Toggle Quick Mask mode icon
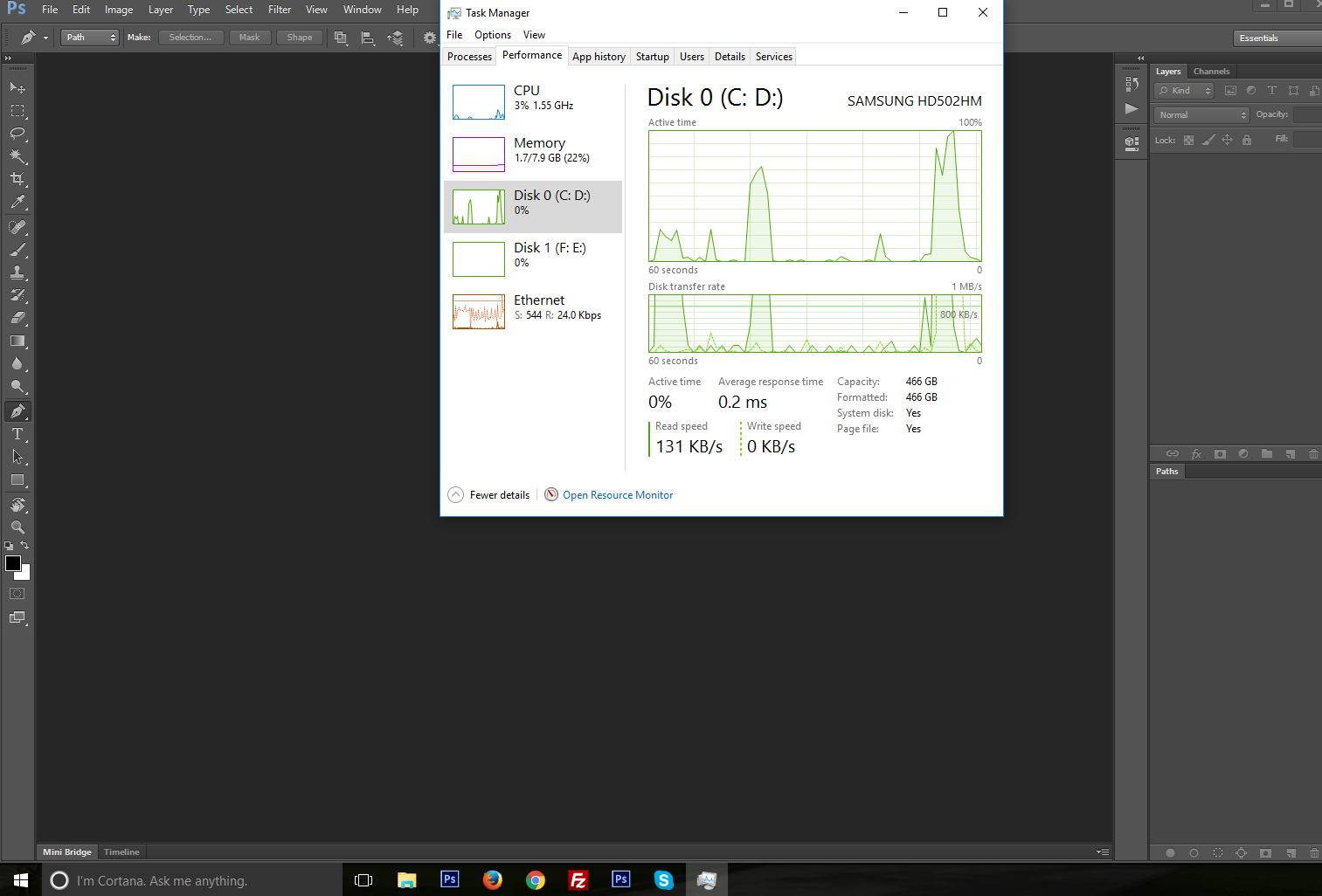The width and height of the screenshot is (1322, 896). [17, 594]
